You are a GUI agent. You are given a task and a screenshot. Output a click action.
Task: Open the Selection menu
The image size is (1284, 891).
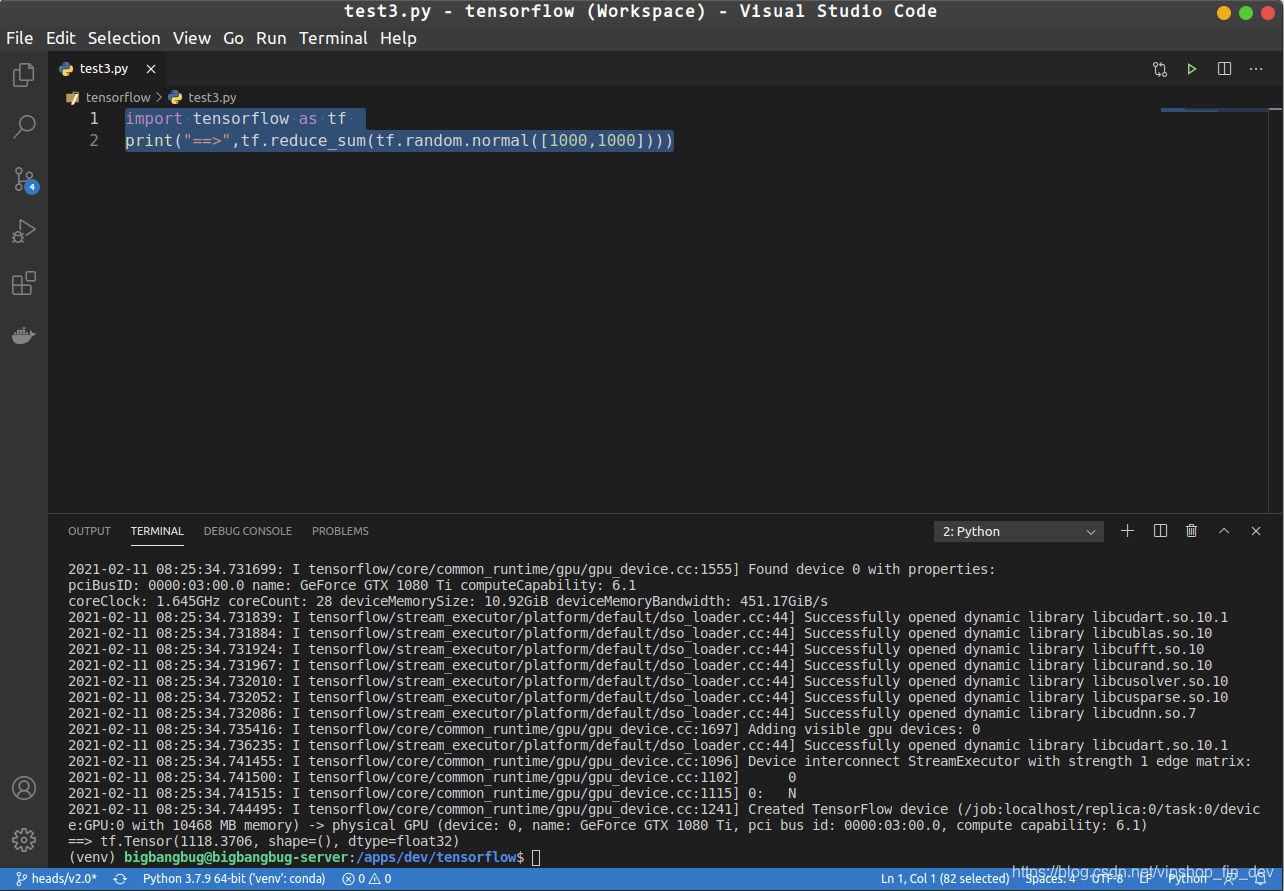(124, 38)
